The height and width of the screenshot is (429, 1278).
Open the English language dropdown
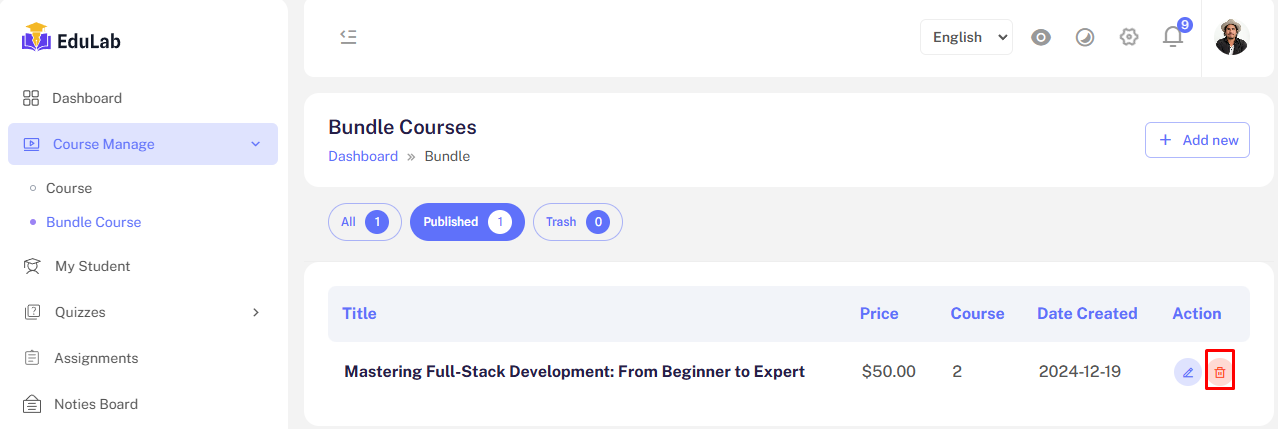tap(966, 37)
